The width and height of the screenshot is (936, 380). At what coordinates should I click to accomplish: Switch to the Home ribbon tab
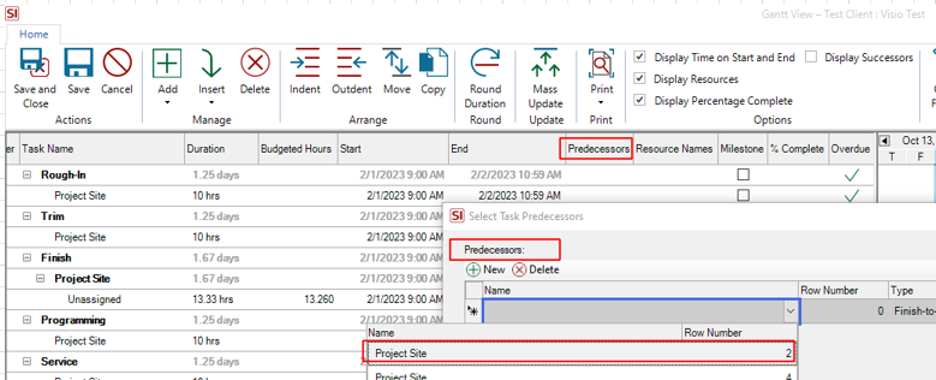(x=34, y=34)
